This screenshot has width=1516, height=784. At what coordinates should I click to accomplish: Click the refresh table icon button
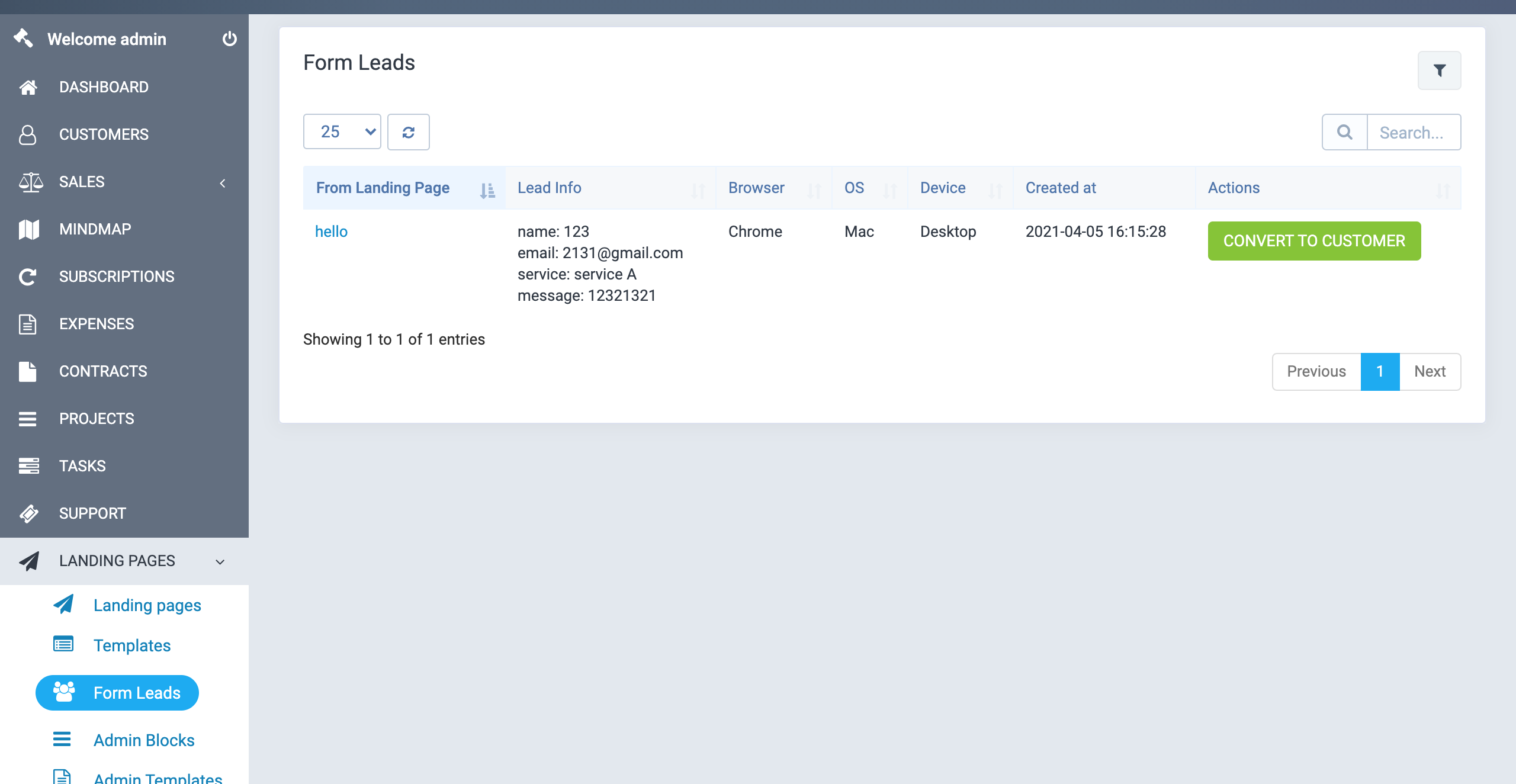click(408, 132)
